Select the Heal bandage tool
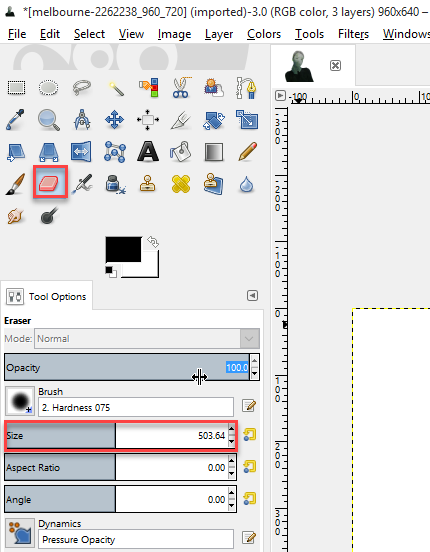 click(181, 184)
